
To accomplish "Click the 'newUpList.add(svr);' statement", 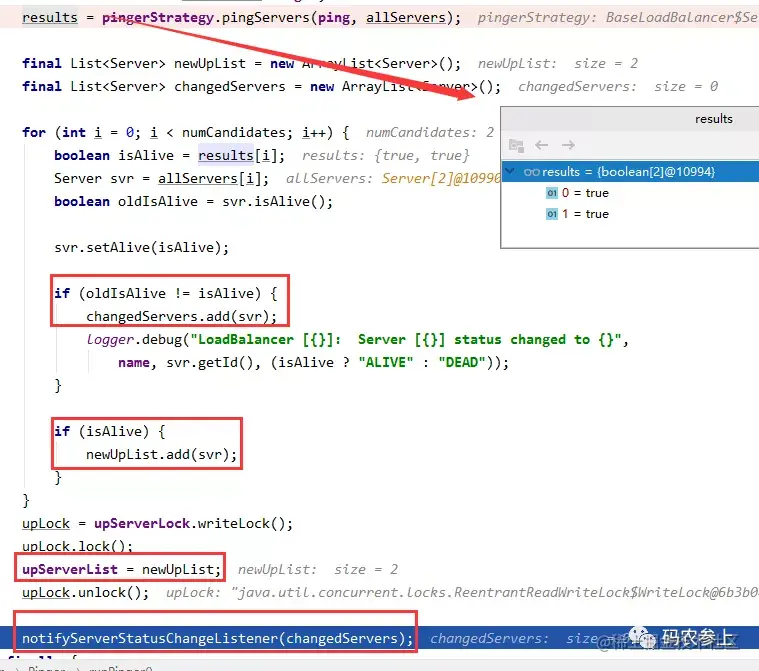I will [x=162, y=455].
